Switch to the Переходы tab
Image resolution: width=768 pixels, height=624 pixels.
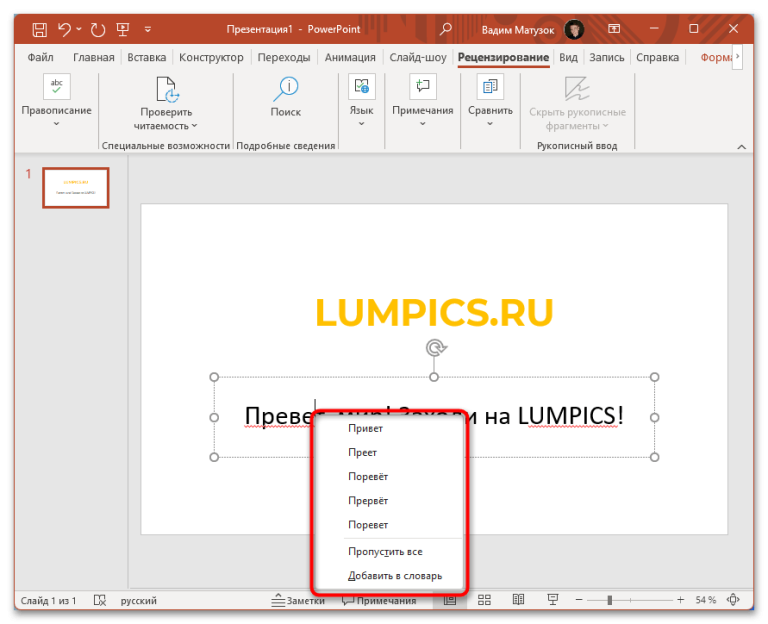click(284, 57)
